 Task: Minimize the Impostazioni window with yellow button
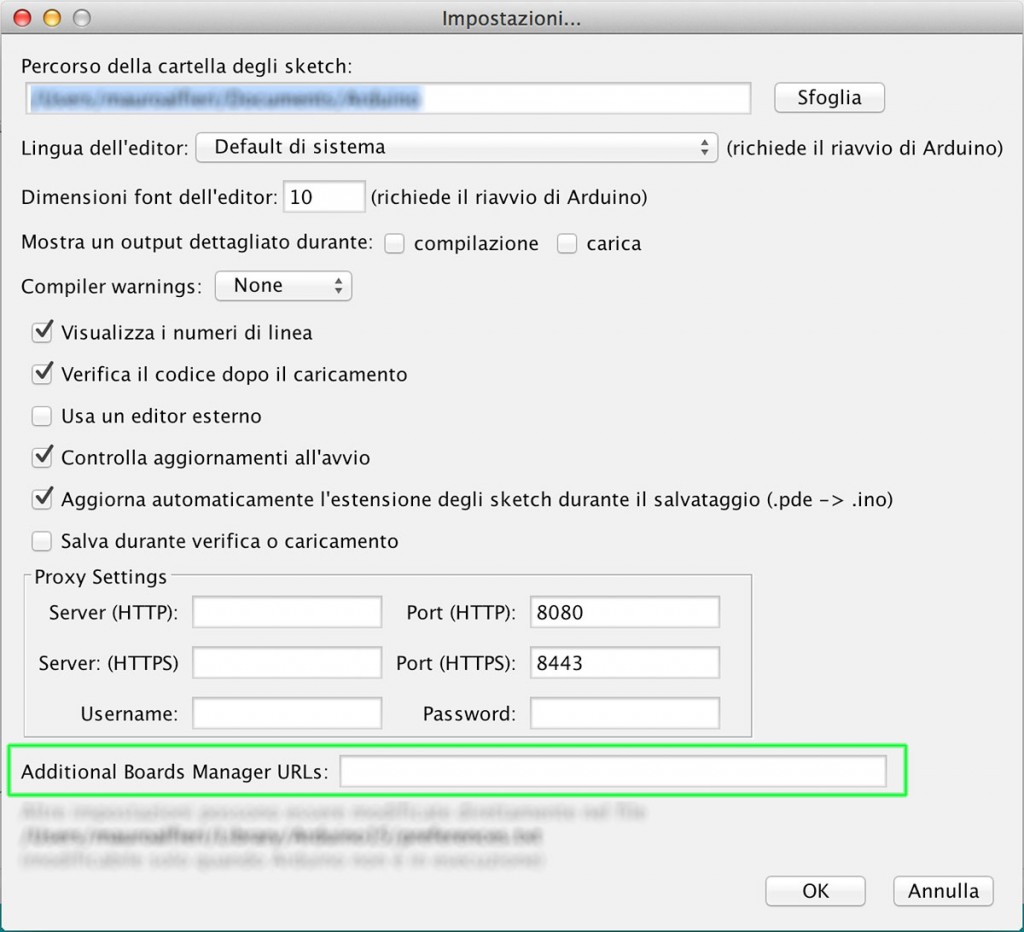tap(52, 18)
